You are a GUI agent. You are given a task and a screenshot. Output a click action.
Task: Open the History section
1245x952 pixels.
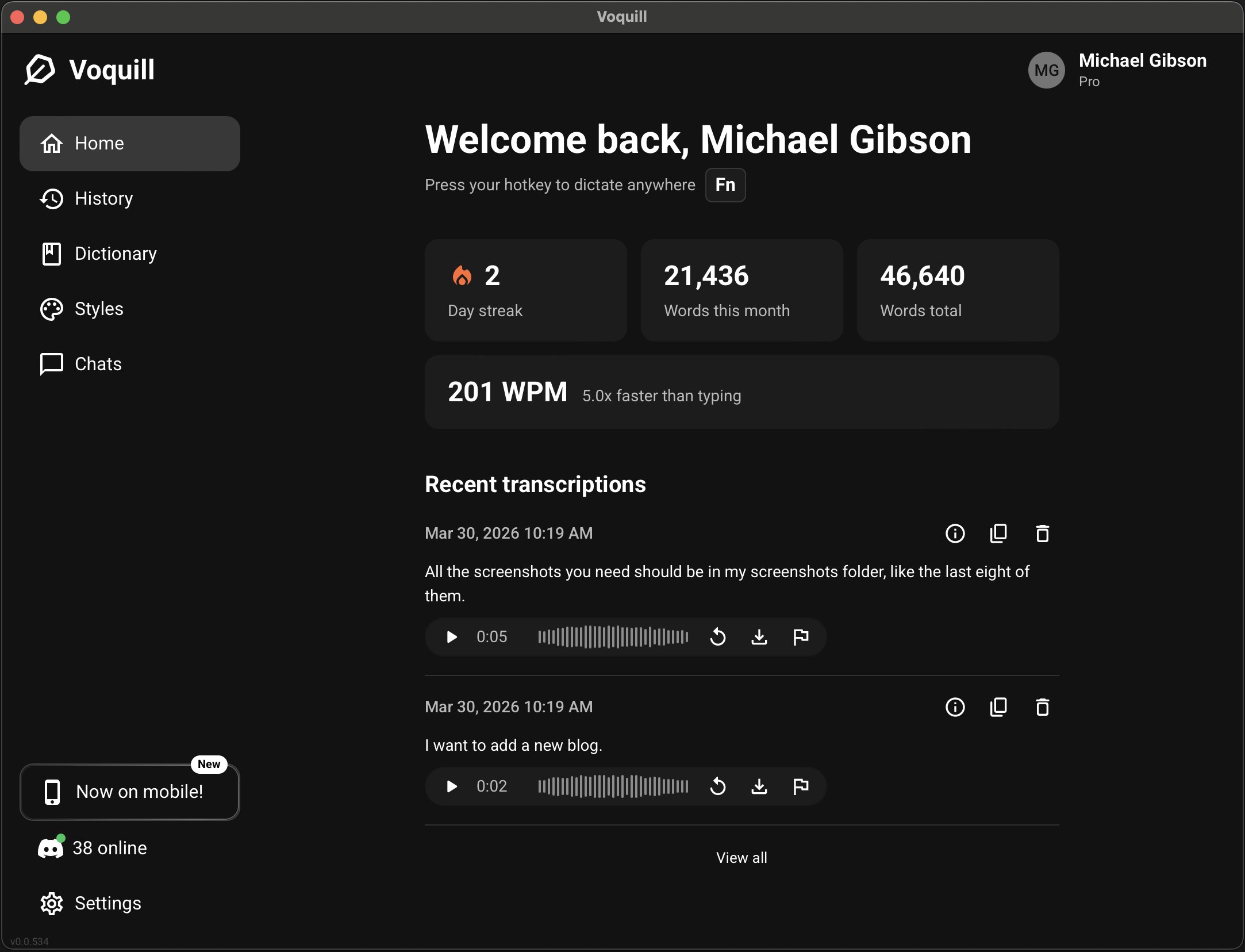pos(104,198)
